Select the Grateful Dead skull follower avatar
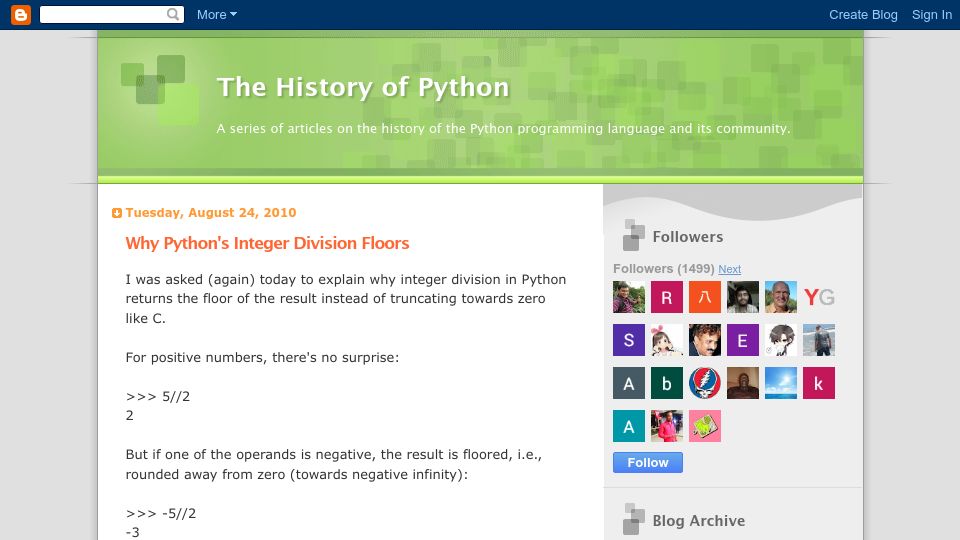The image size is (960, 540). click(705, 383)
